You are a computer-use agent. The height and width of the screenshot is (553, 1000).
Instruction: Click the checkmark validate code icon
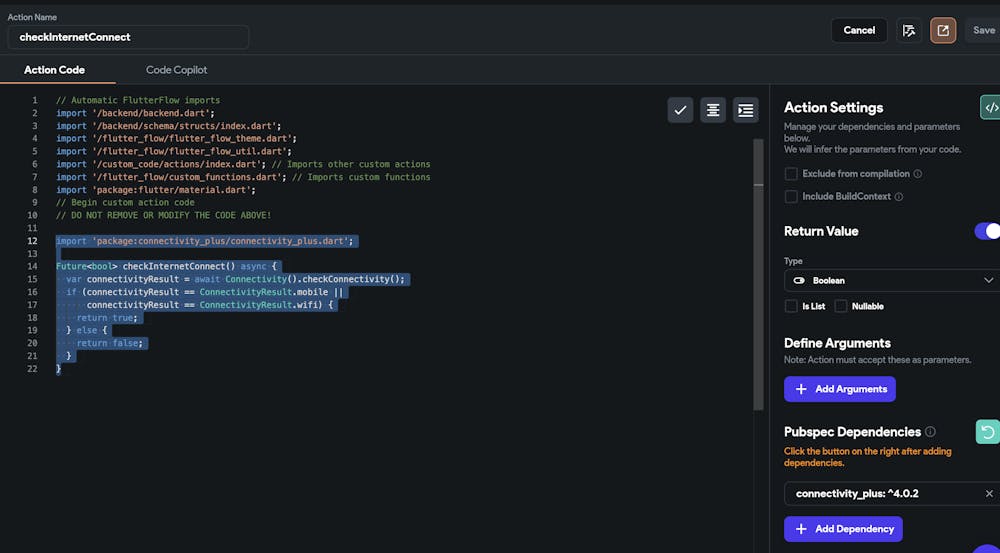[x=681, y=110]
